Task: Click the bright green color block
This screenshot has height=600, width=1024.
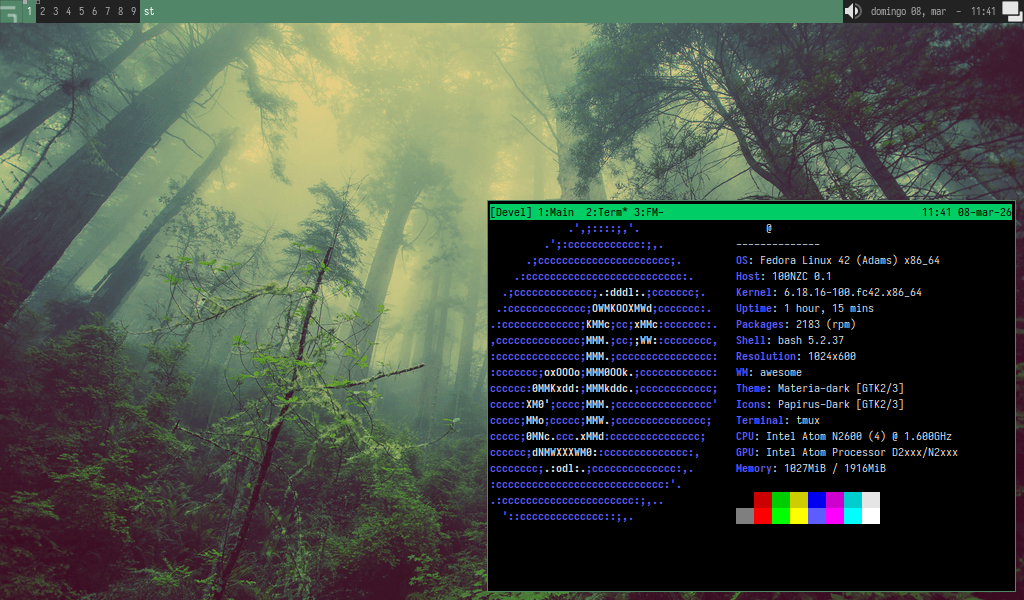Action: 781,516
